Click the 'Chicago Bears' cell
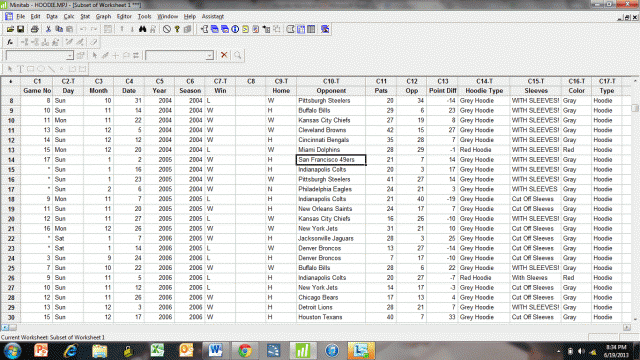 [331, 298]
